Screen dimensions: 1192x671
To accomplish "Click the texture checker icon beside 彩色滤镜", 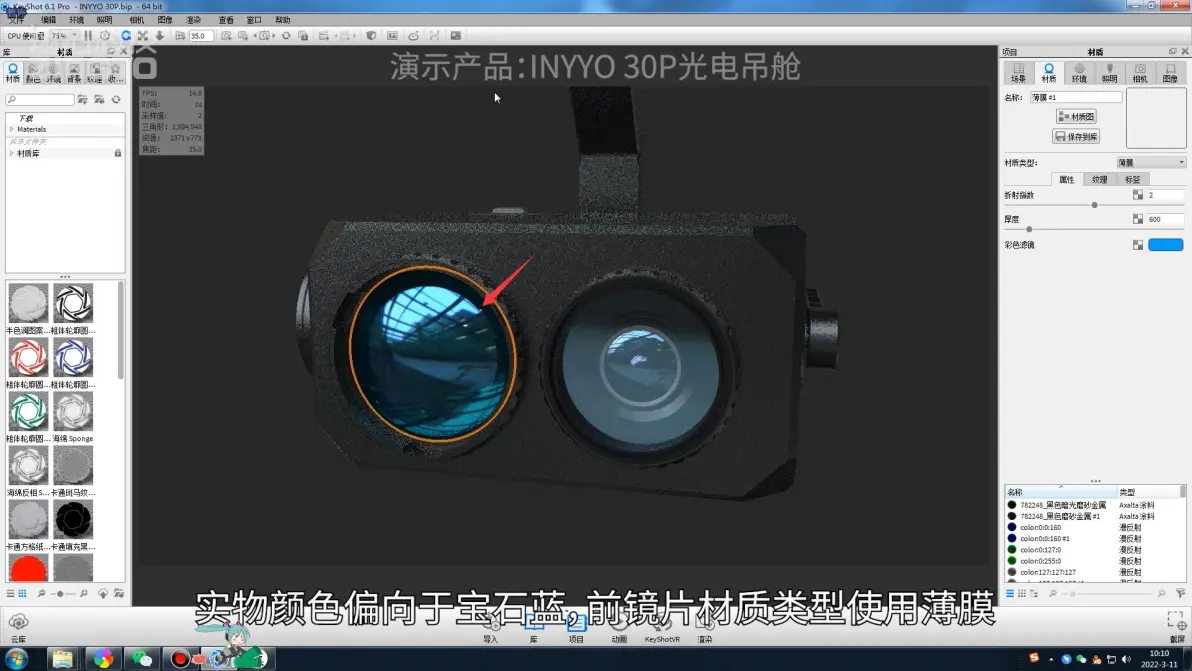I will (1138, 245).
